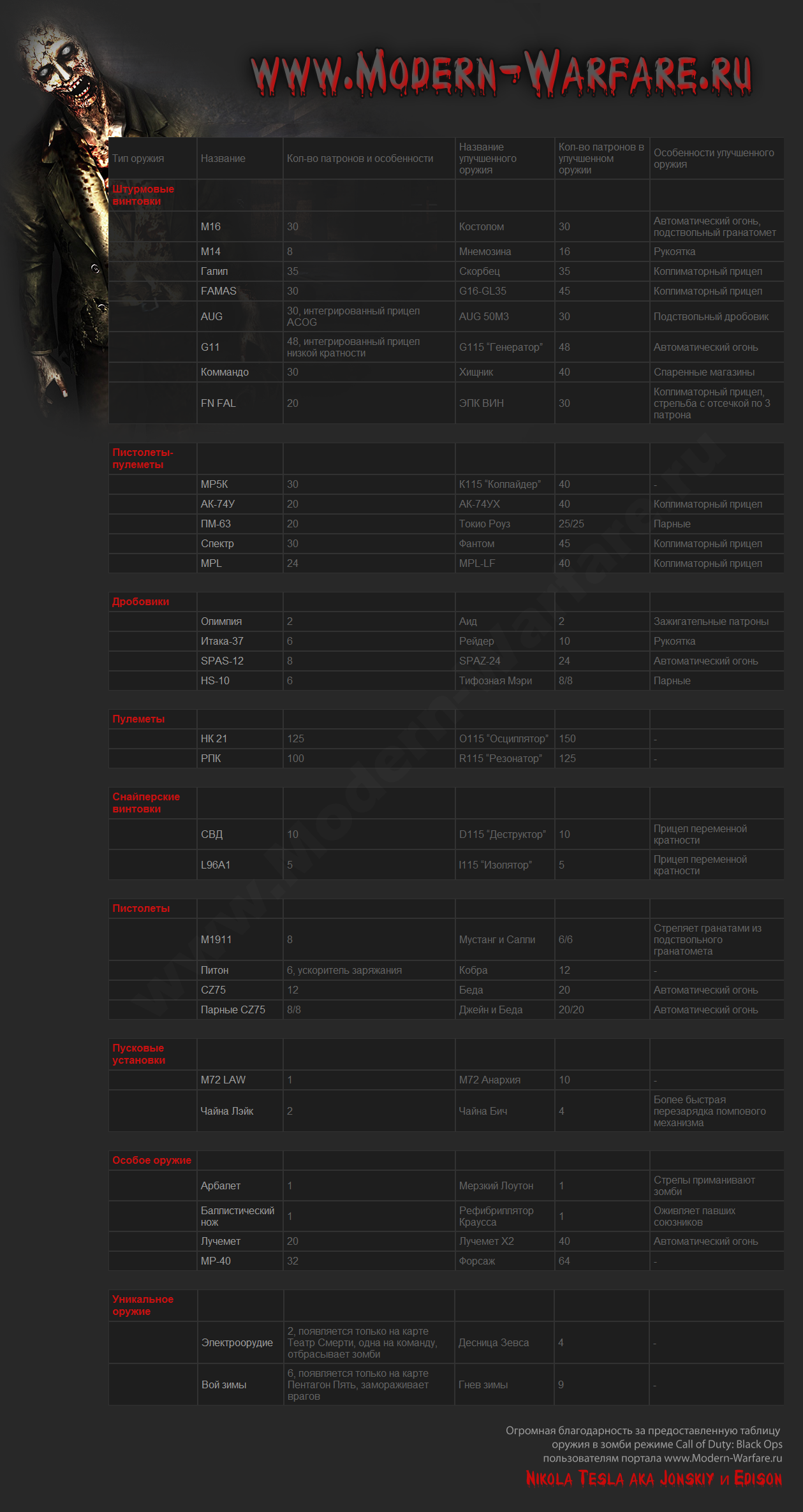803x1512 pixels.
Task: Select the 'СВД' weapon cell
Action: [x=240, y=835]
